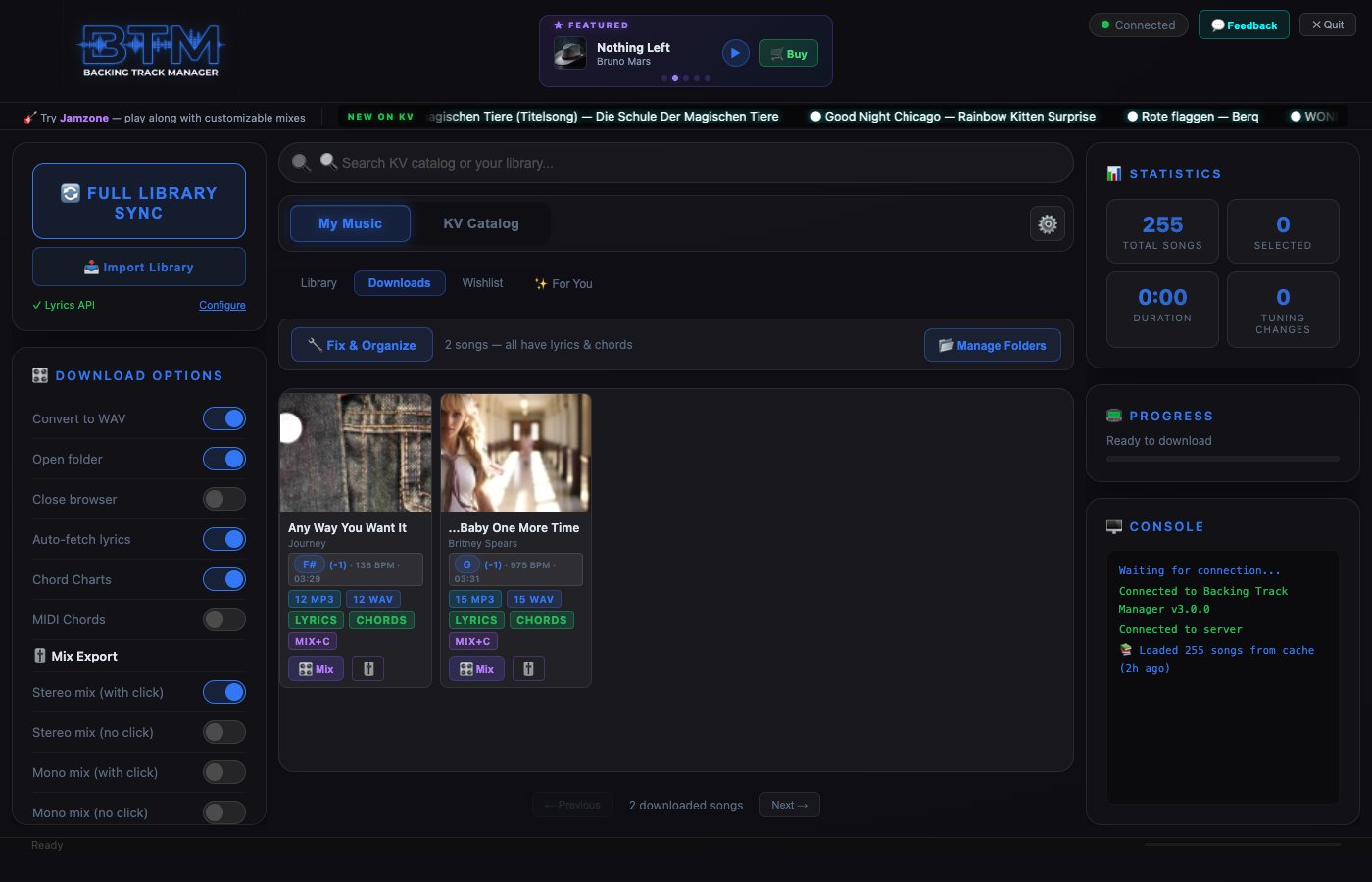Click the Nothing Left album art thumbnail

[570, 53]
